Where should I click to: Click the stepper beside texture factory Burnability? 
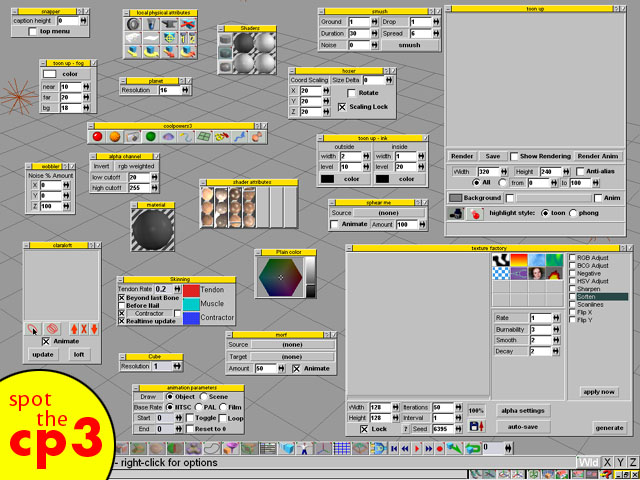[x=556, y=329]
